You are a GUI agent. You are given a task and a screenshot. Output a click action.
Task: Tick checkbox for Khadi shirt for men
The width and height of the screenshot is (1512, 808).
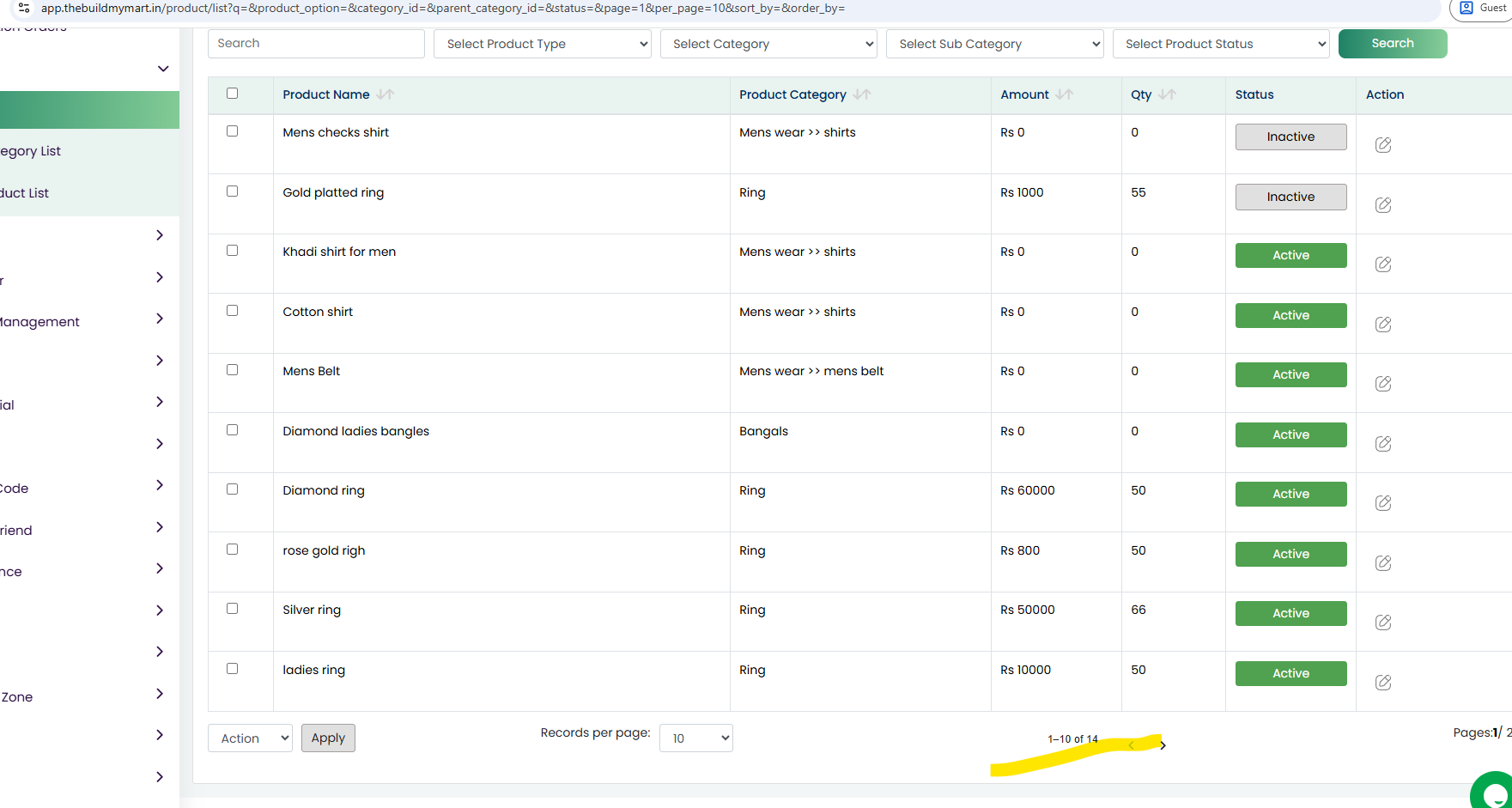click(232, 251)
